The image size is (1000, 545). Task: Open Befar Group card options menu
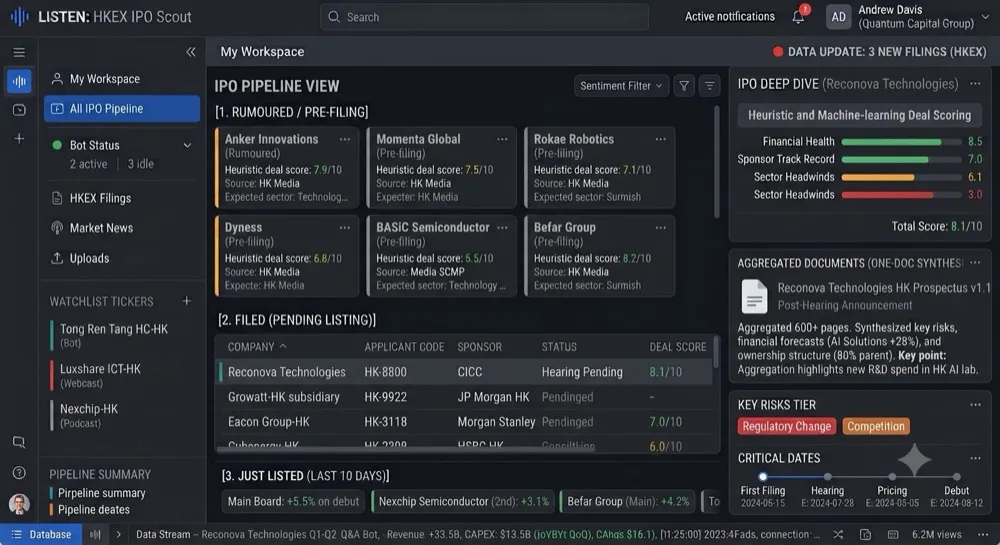pyautogui.click(x=661, y=228)
